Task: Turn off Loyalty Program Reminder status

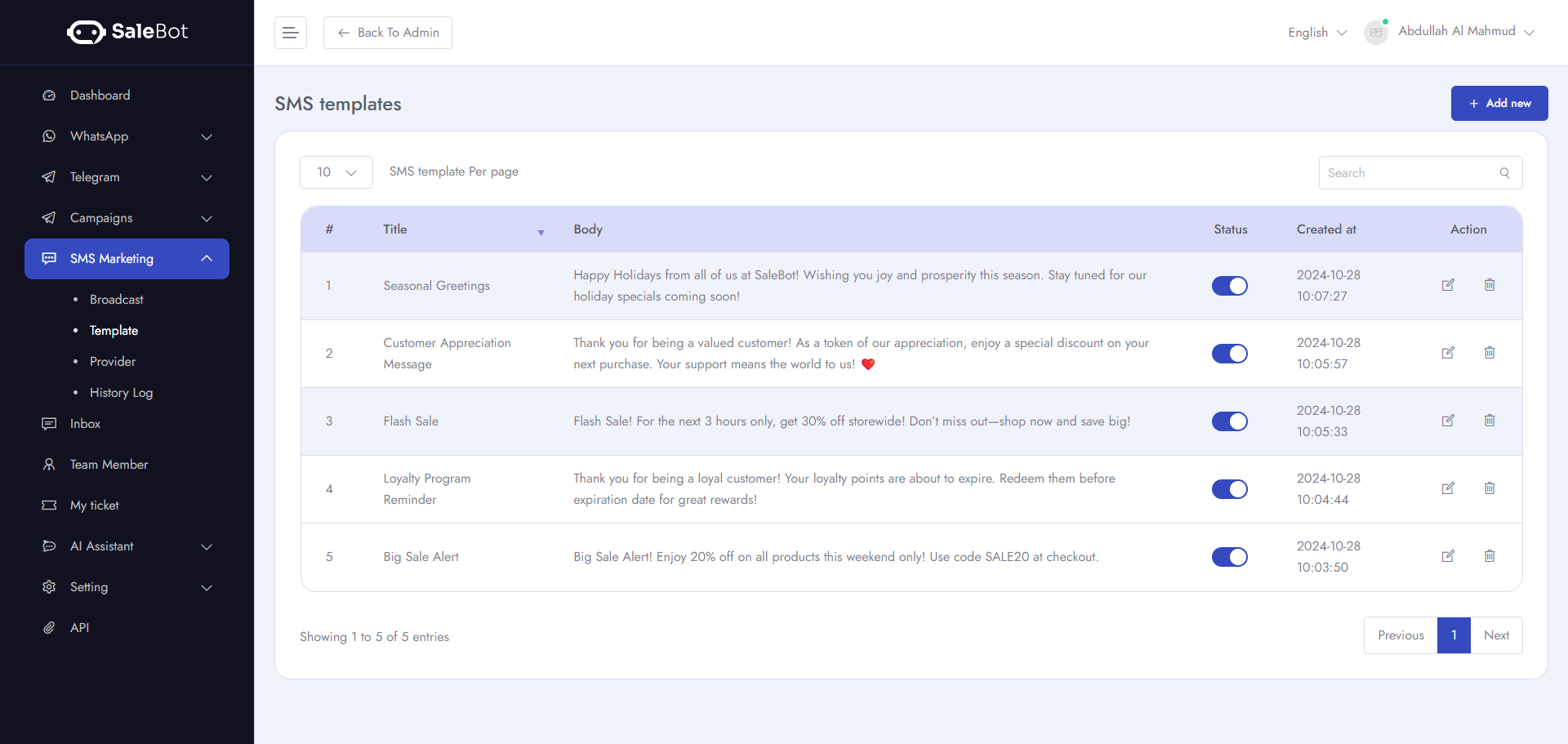Action: pyautogui.click(x=1230, y=489)
